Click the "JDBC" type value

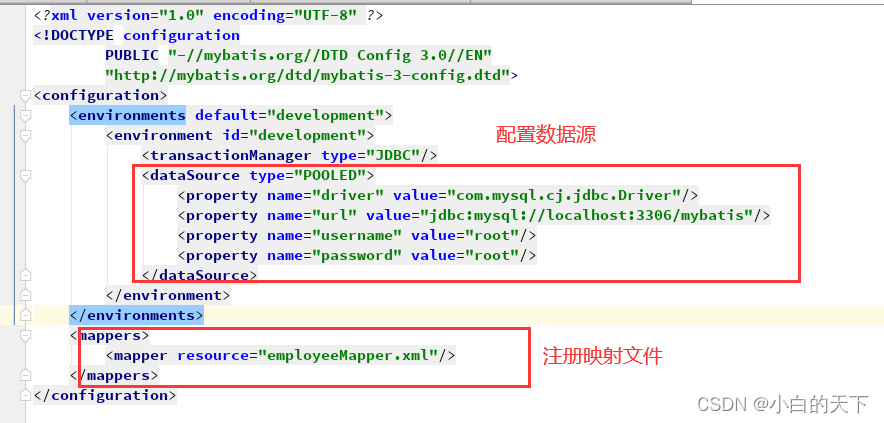click(x=393, y=155)
